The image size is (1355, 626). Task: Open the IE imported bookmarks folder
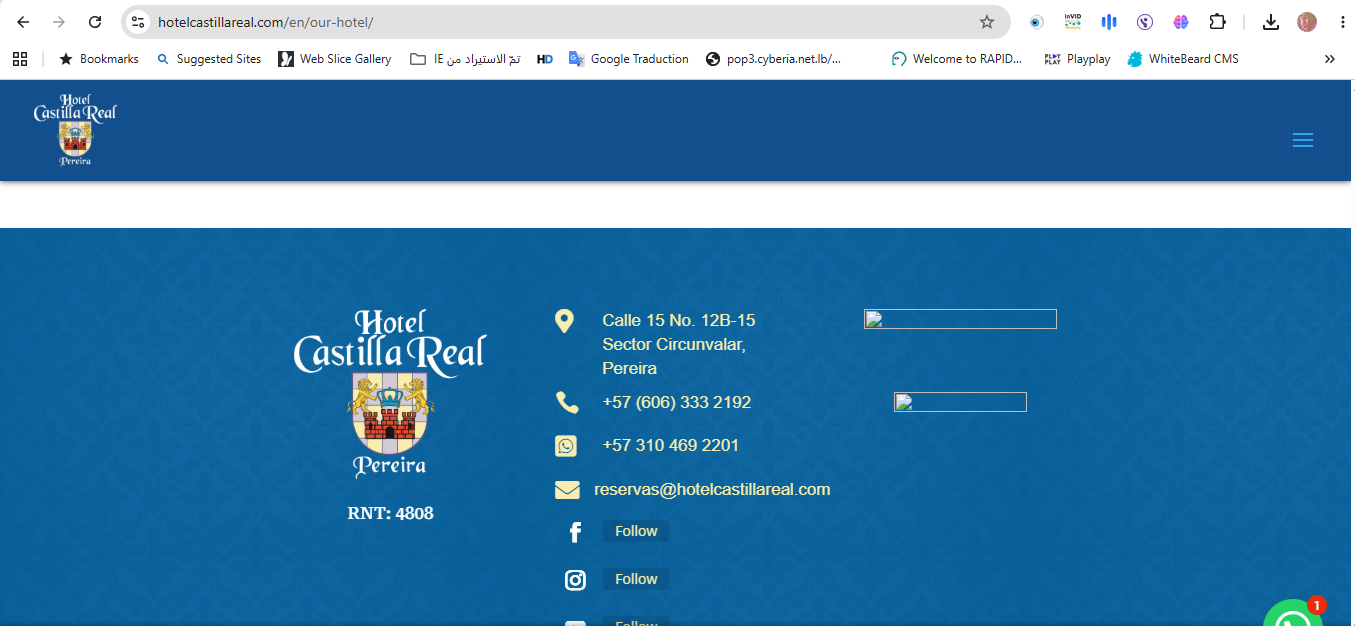coord(465,59)
